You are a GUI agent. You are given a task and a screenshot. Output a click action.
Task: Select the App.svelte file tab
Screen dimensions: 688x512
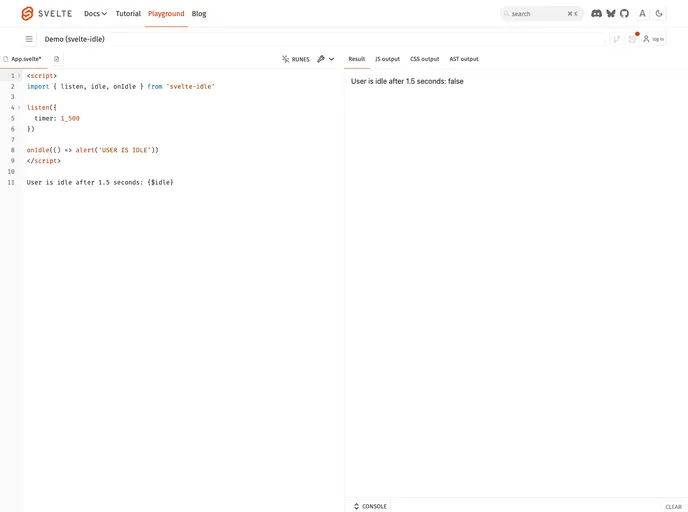click(x=25, y=59)
